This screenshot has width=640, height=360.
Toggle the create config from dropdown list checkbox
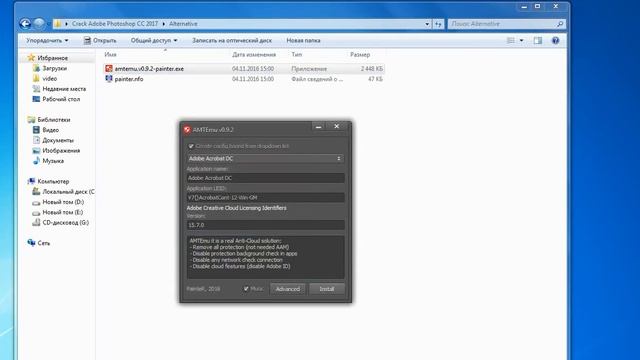pos(191,146)
